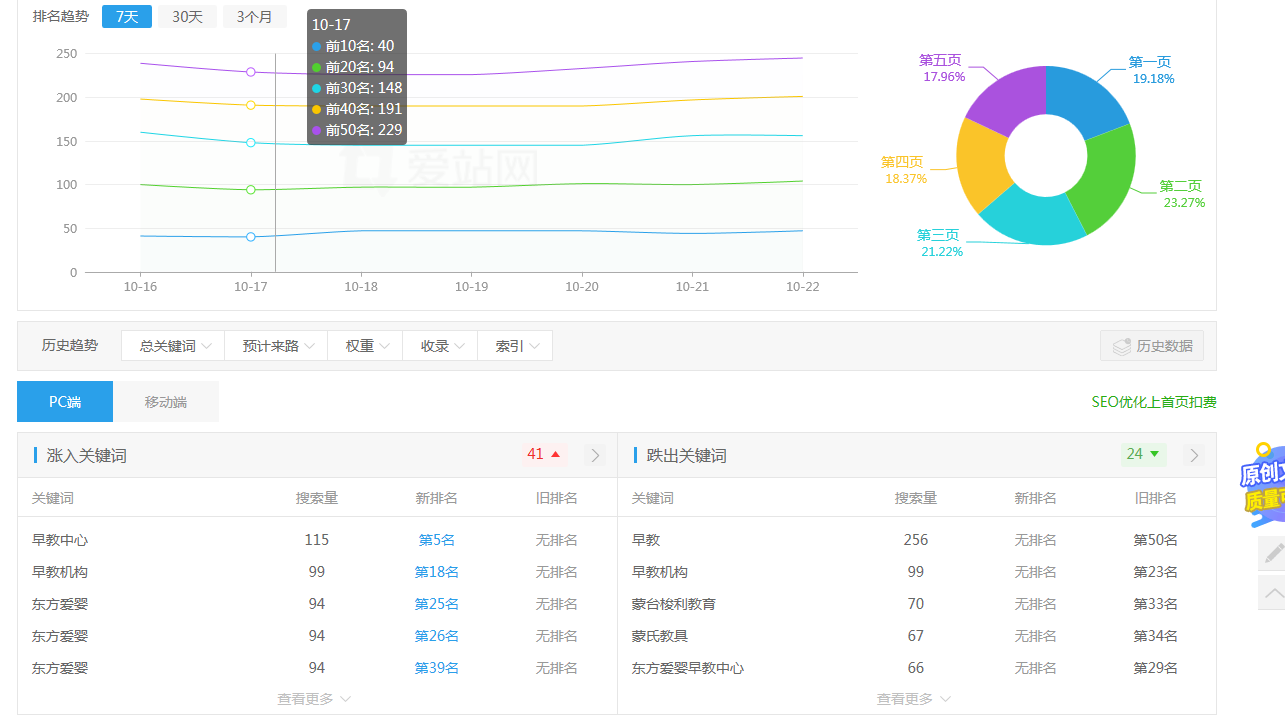This screenshot has height=723, width=1285.
Task: Activate the 3个月 time range
Action: point(254,17)
